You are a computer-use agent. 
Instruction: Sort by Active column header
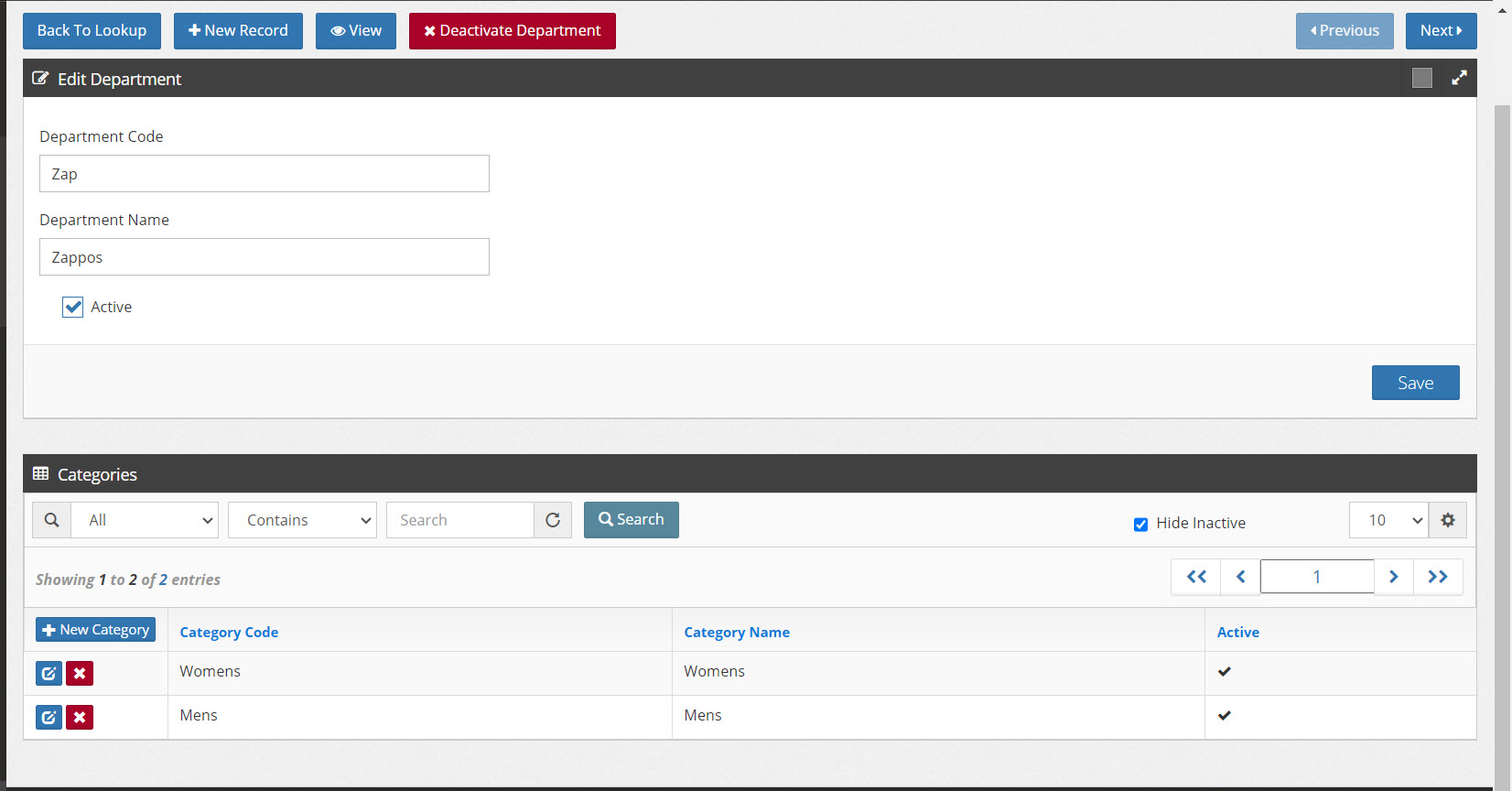[1238, 632]
